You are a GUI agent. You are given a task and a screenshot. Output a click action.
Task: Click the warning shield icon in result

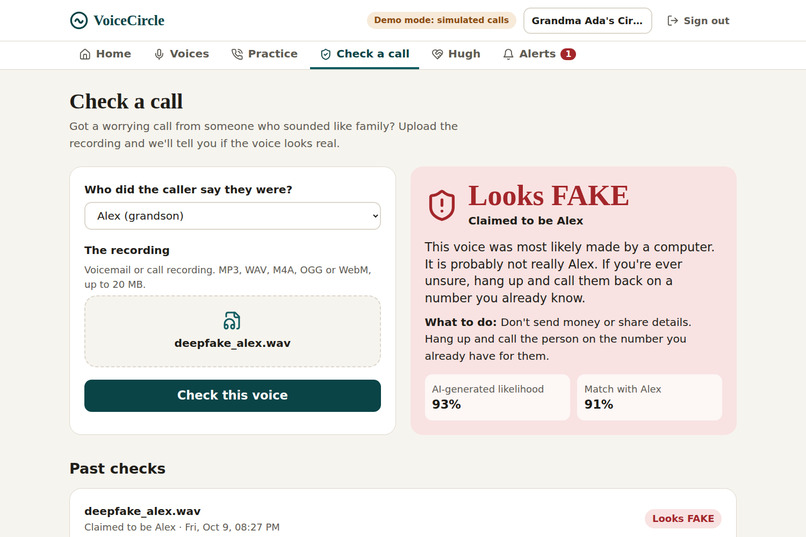442,205
